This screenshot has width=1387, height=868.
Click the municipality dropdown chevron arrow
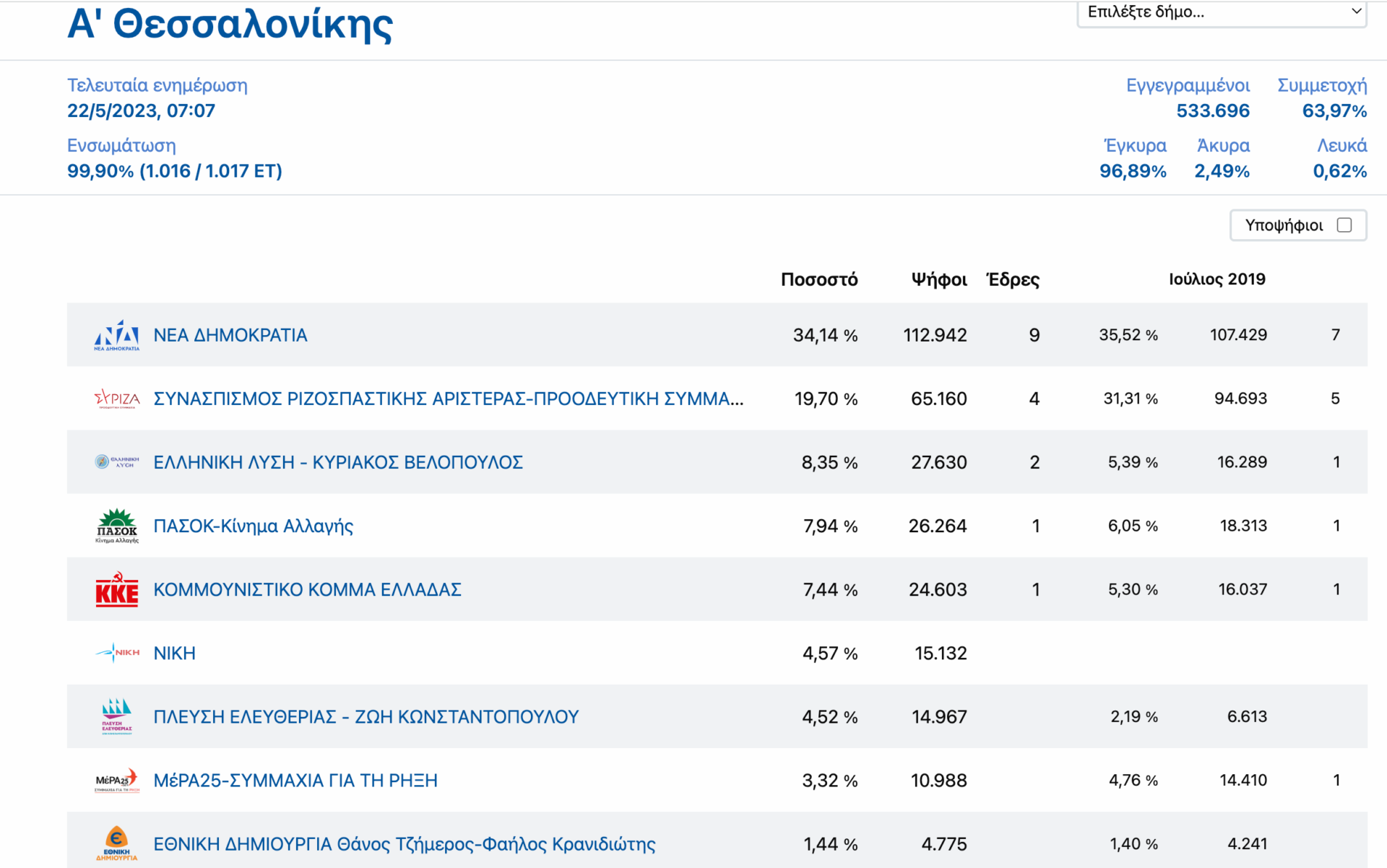pyautogui.click(x=1356, y=12)
